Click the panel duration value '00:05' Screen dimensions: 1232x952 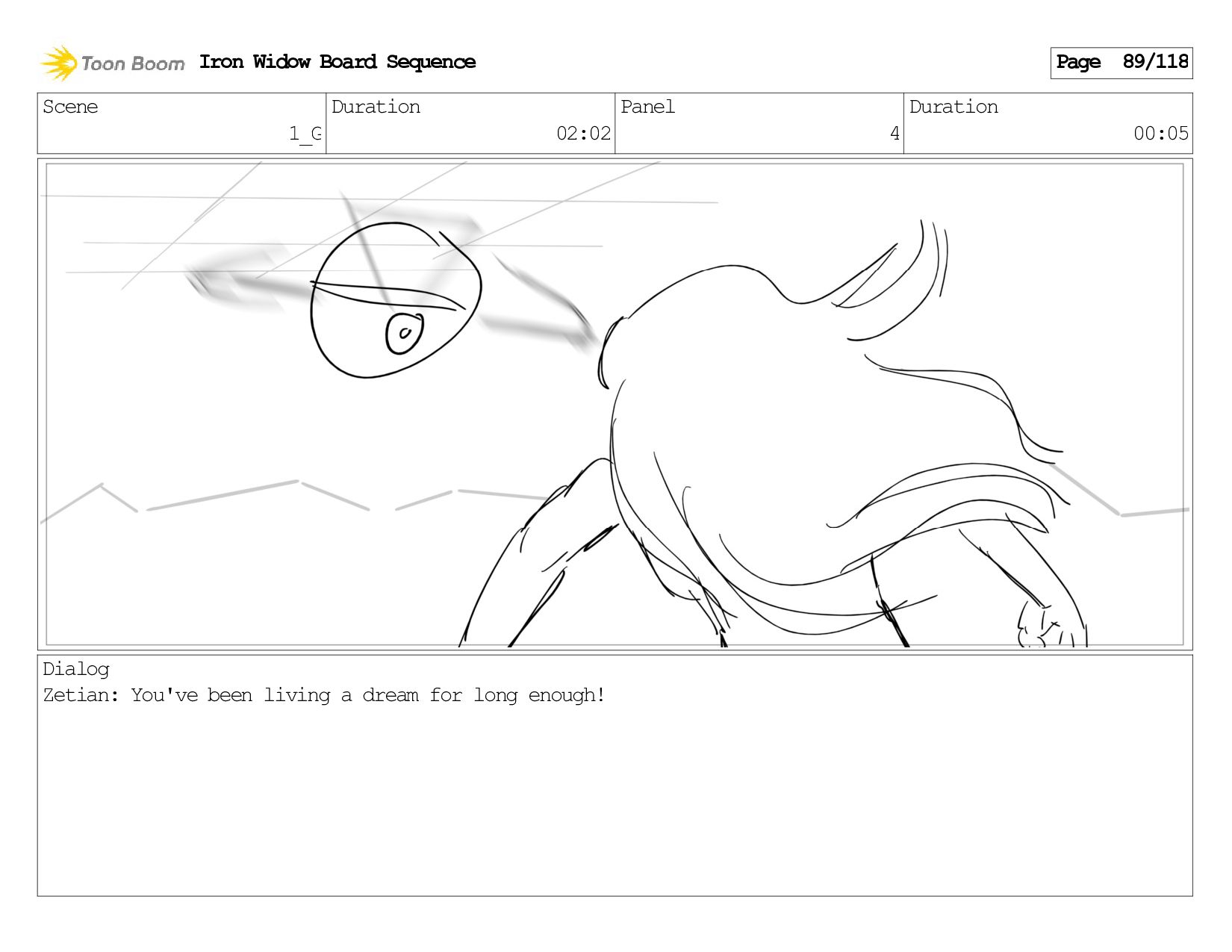click(x=1160, y=134)
